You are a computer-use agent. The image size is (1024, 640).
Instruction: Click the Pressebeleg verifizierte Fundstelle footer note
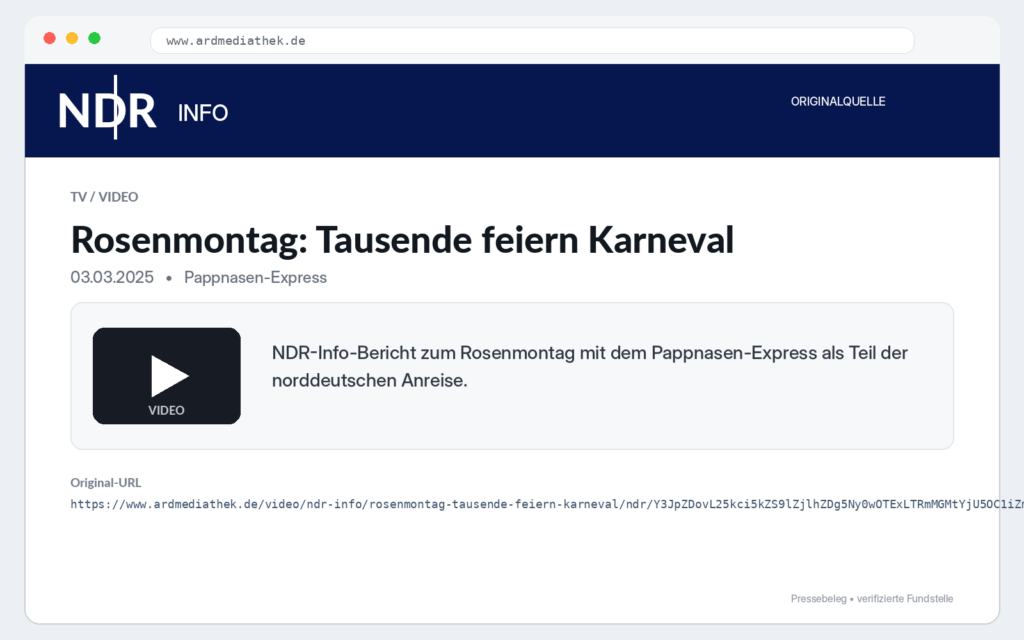872,598
